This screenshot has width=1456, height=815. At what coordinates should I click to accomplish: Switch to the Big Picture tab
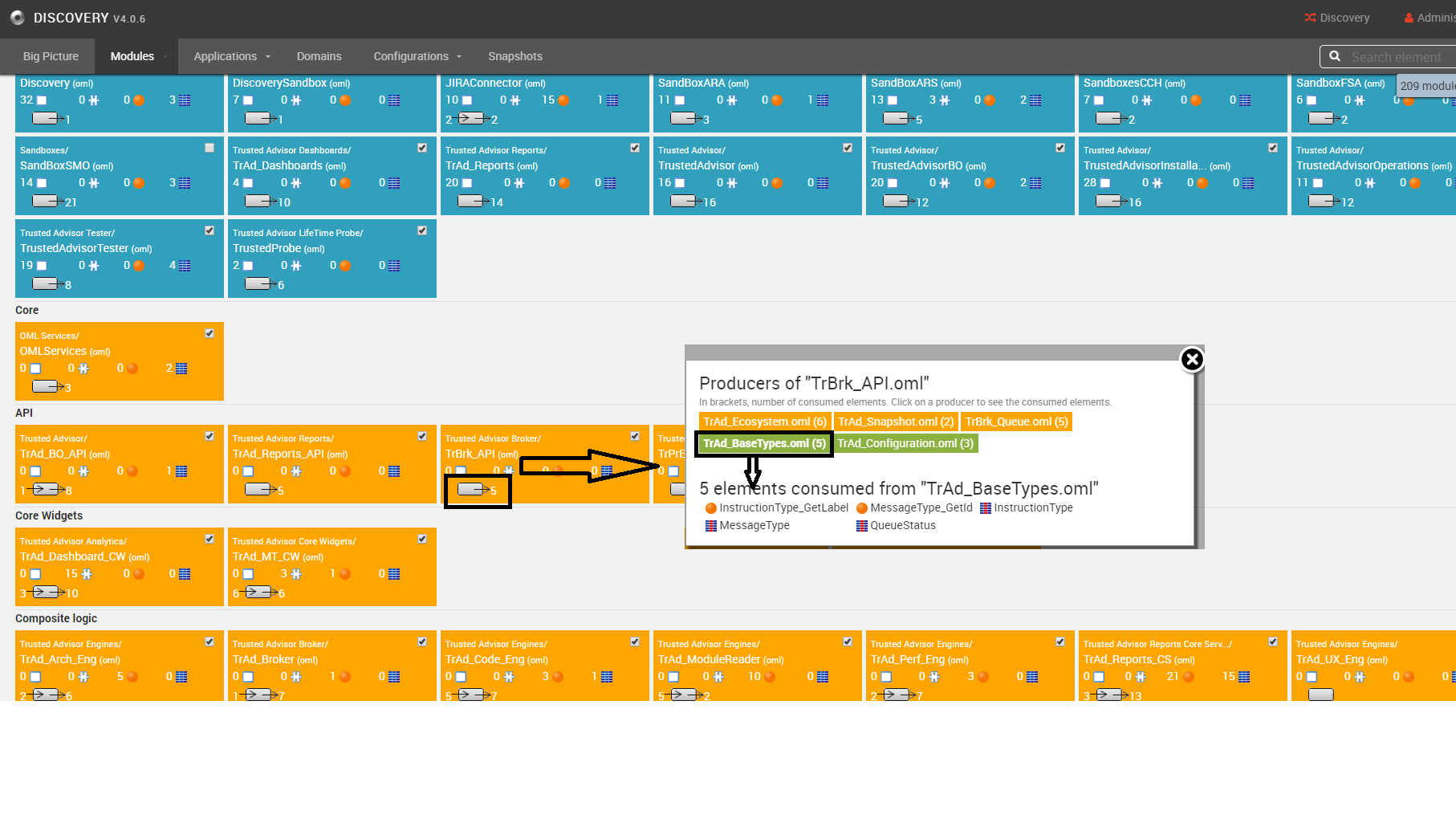(x=51, y=56)
